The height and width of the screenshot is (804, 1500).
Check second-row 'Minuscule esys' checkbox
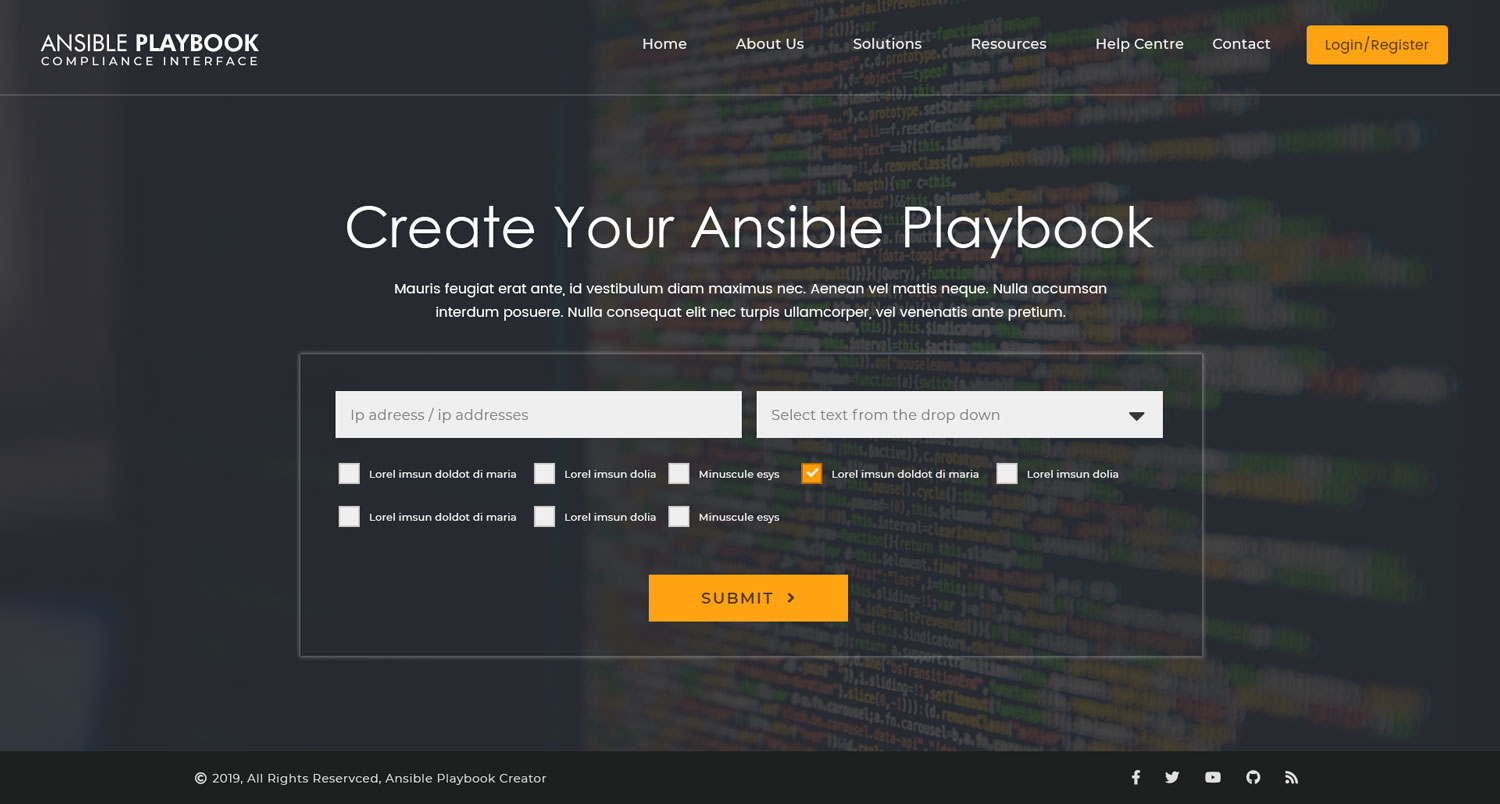pyautogui.click(x=679, y=517)
